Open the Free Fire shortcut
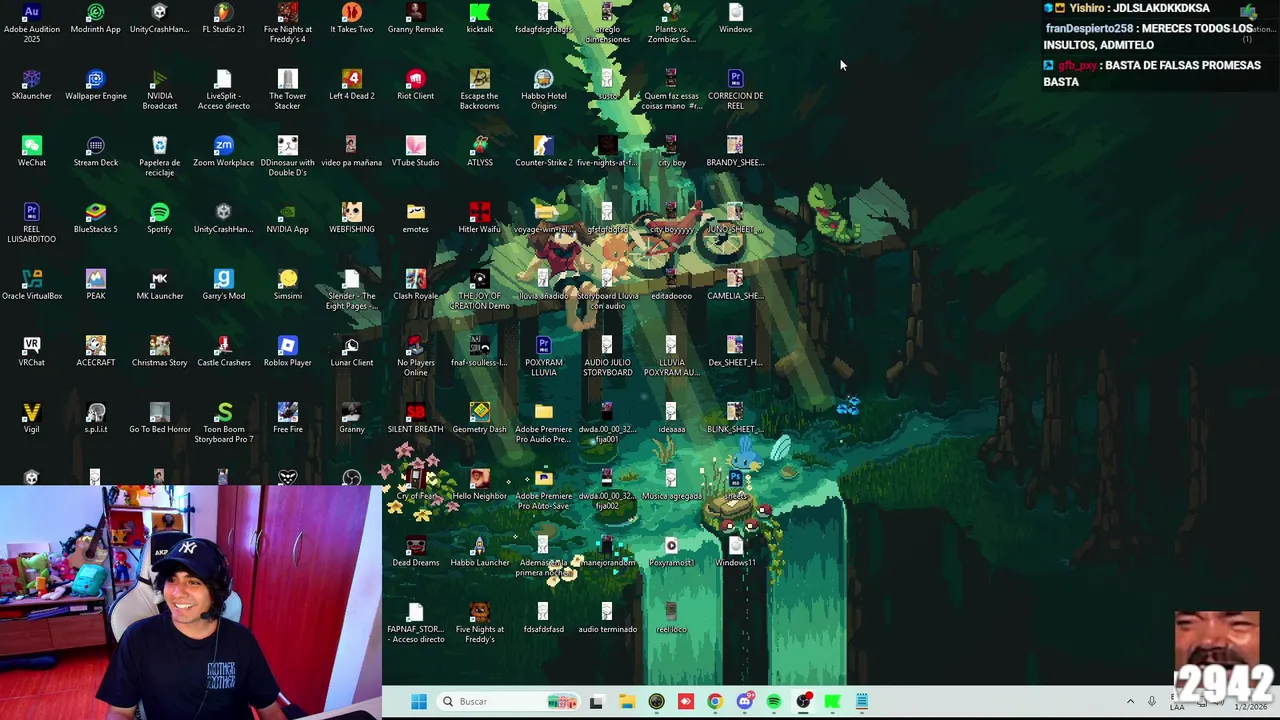Image resolution: width=1280 pixels, height=720 pixels. [x=287, y=419]
